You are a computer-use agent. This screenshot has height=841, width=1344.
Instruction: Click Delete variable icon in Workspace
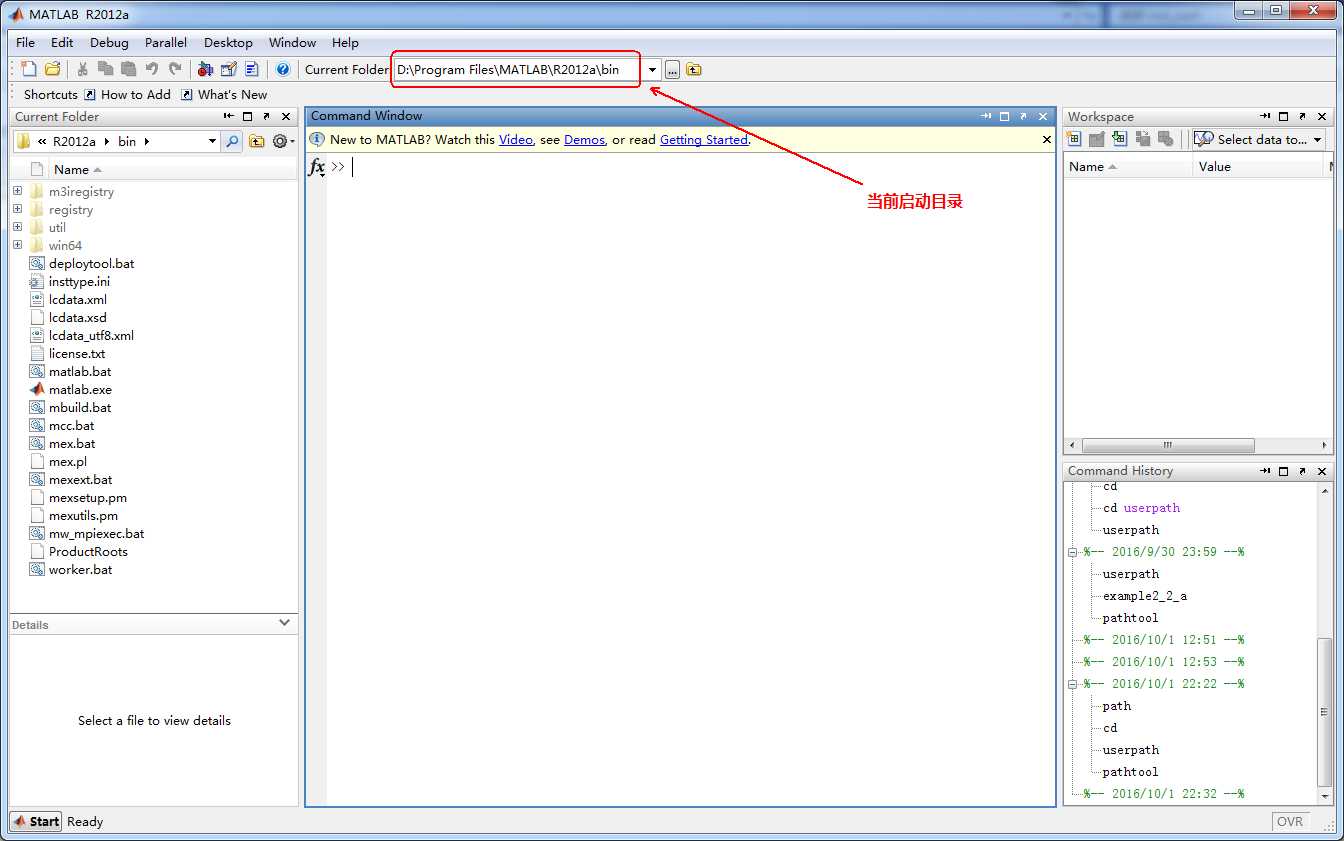[1166, 139]
